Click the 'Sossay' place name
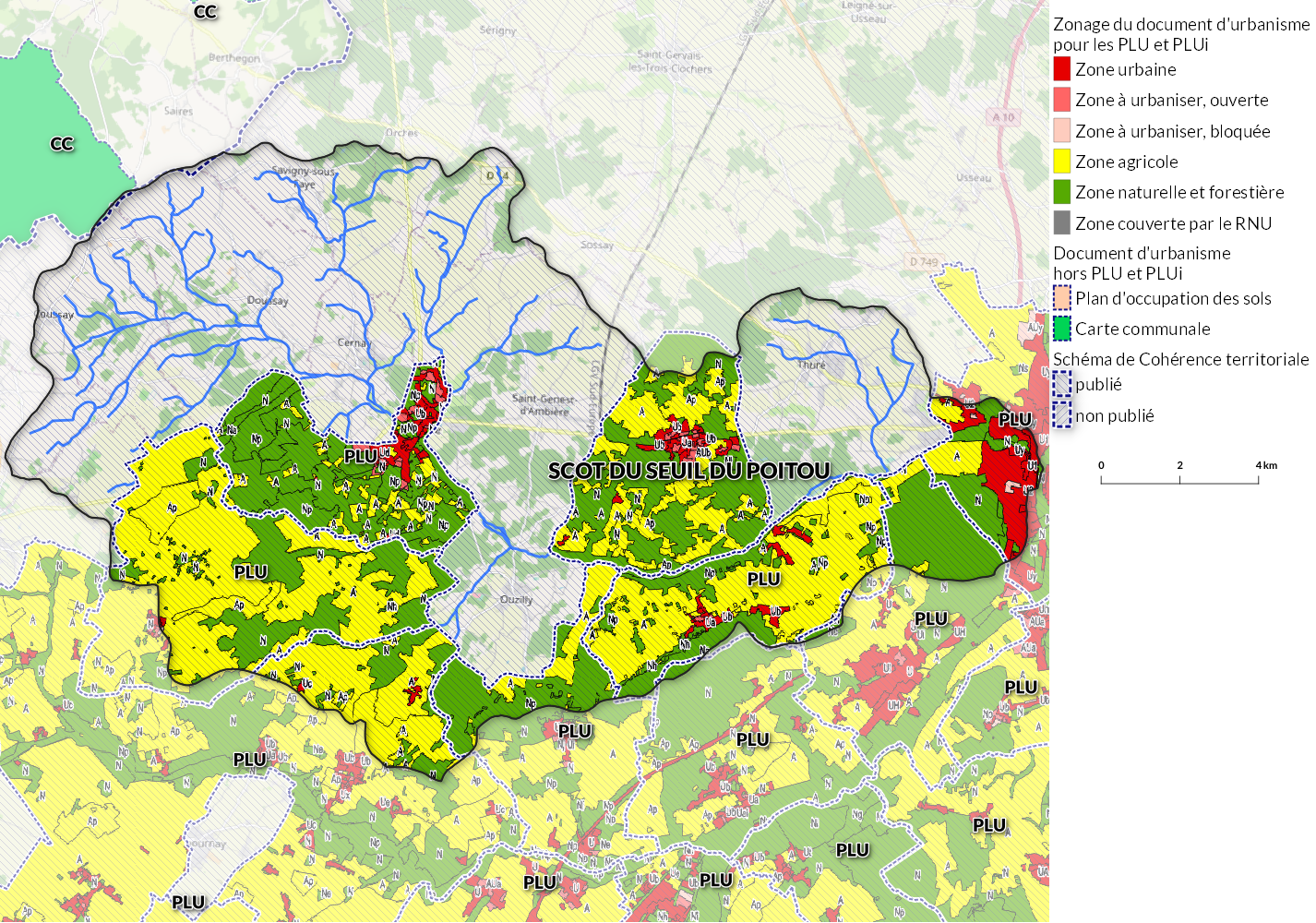 597,246
